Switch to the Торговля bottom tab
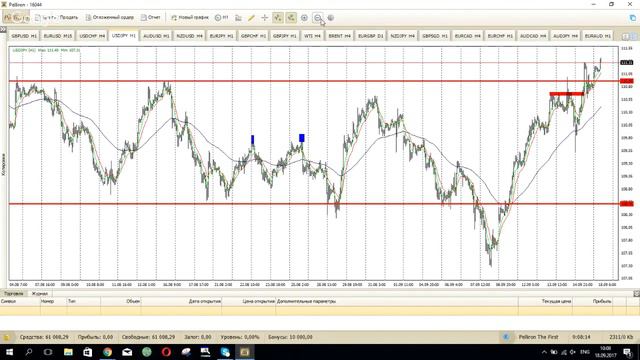The image size is (640, 360). [x=13, y=293]
